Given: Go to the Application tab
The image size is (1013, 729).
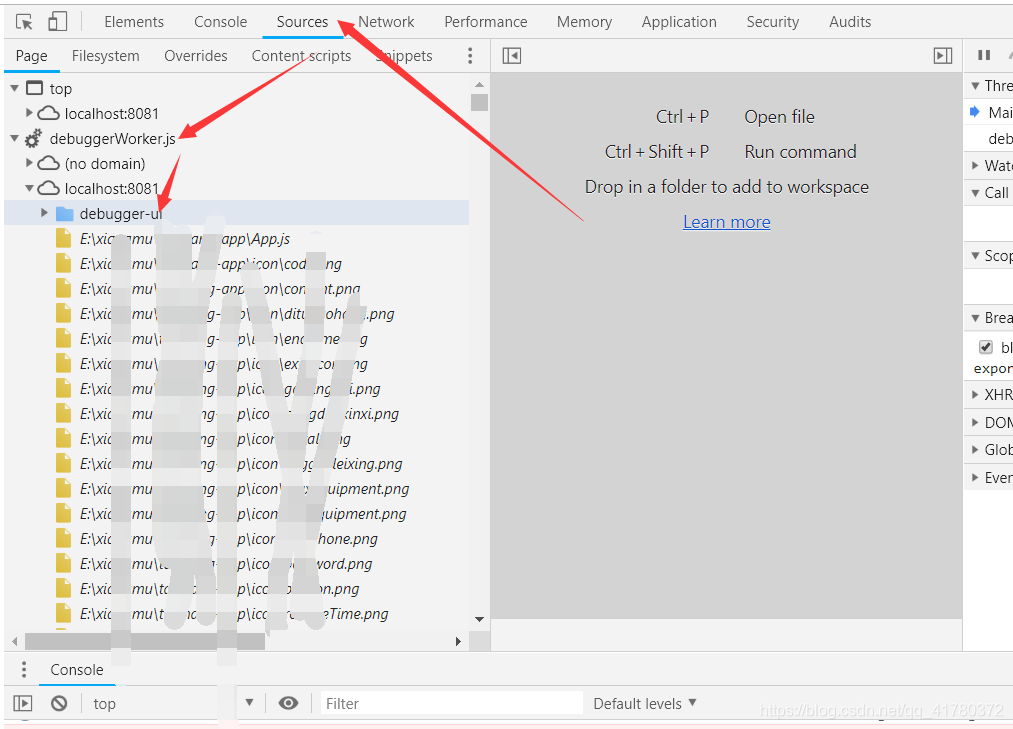Looking at the screenshot, I should click(678, 22).
